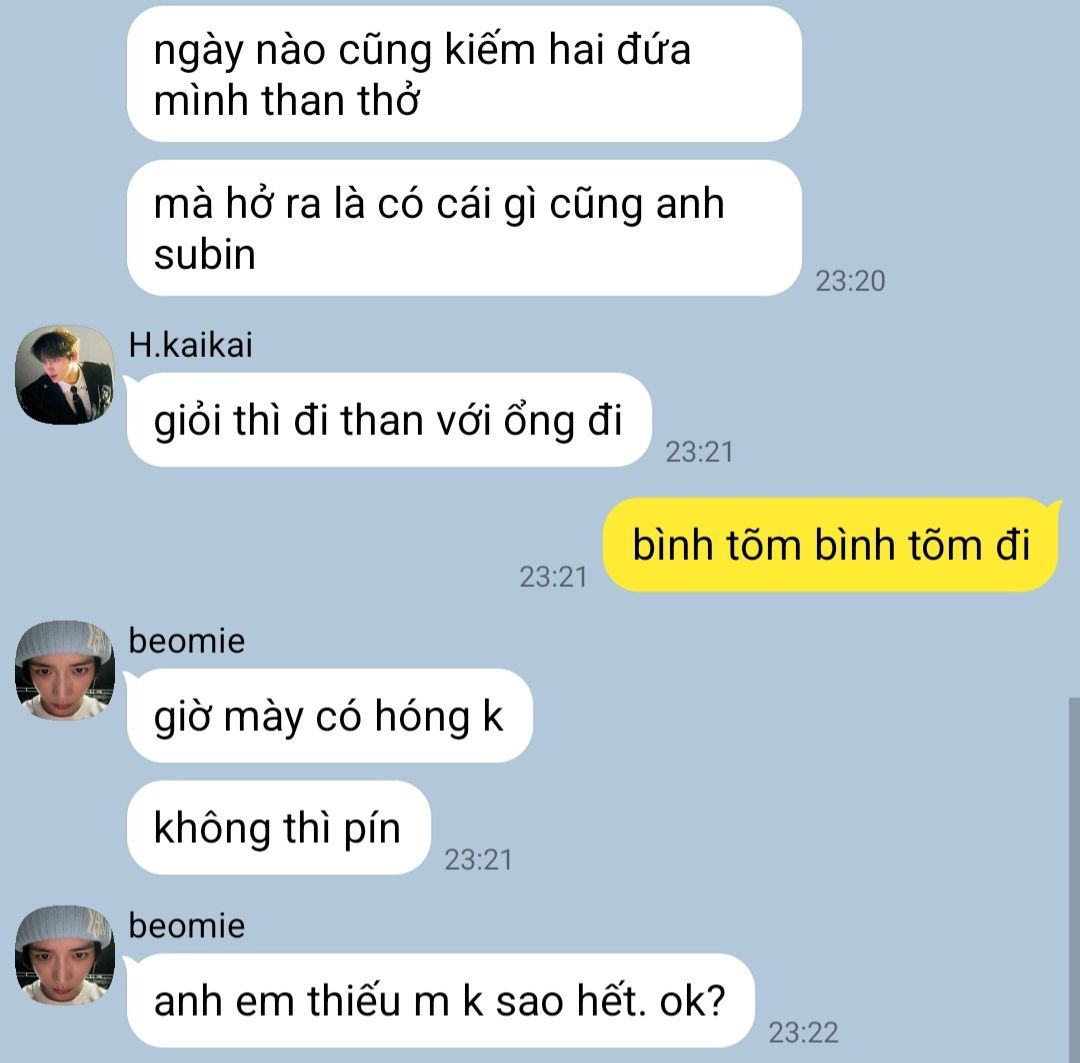Click the H.kaikai sender name
The height and width of the screenshot is (1063, 1080).
tap(191, 344)
